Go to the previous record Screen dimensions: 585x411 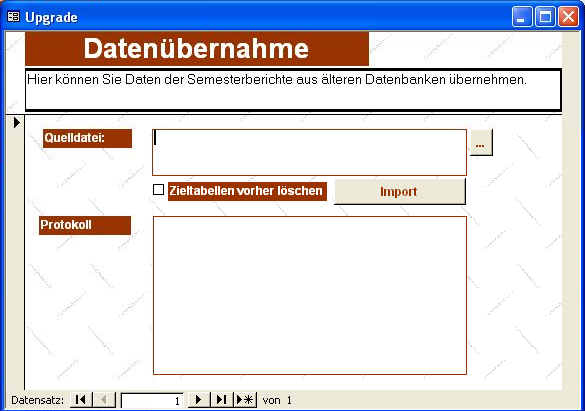(x=104, y=400)
